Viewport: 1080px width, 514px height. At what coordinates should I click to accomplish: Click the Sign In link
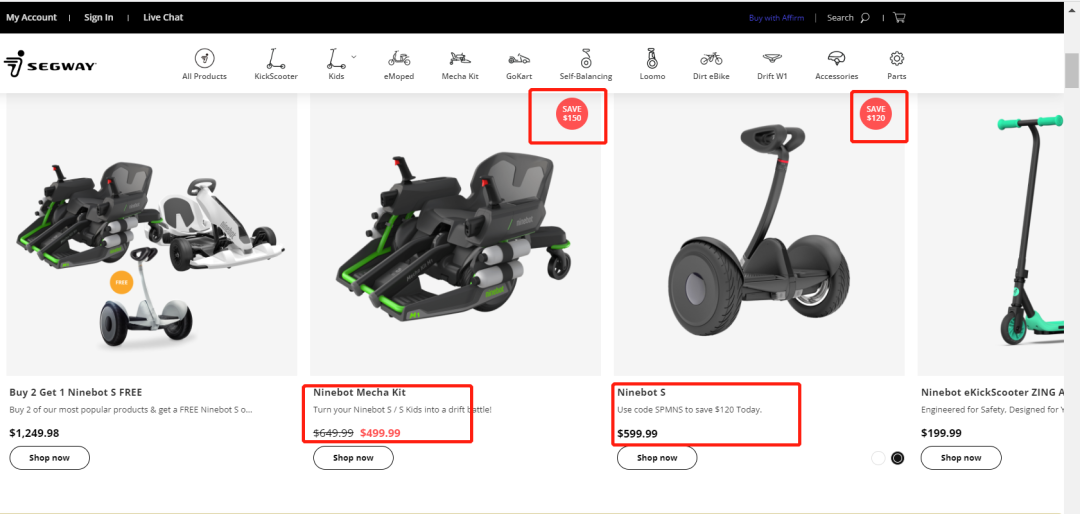(98, 17)
